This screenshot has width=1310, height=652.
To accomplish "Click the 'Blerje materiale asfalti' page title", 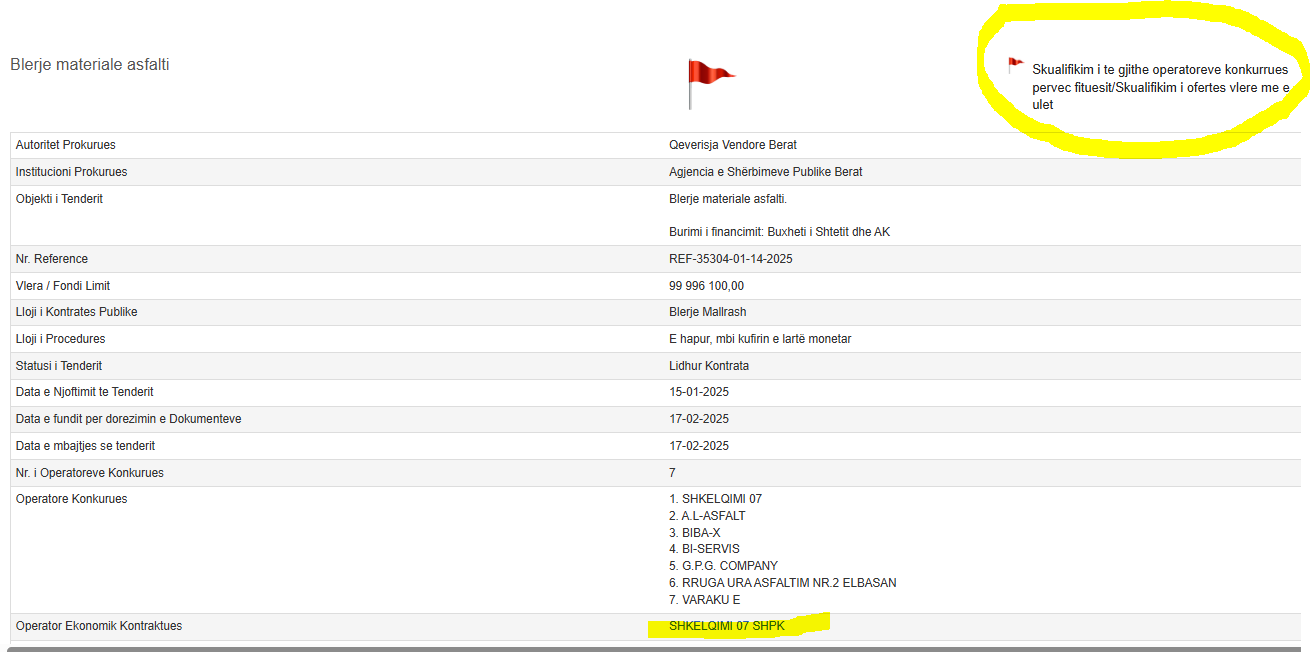I will tap(90, 65).
